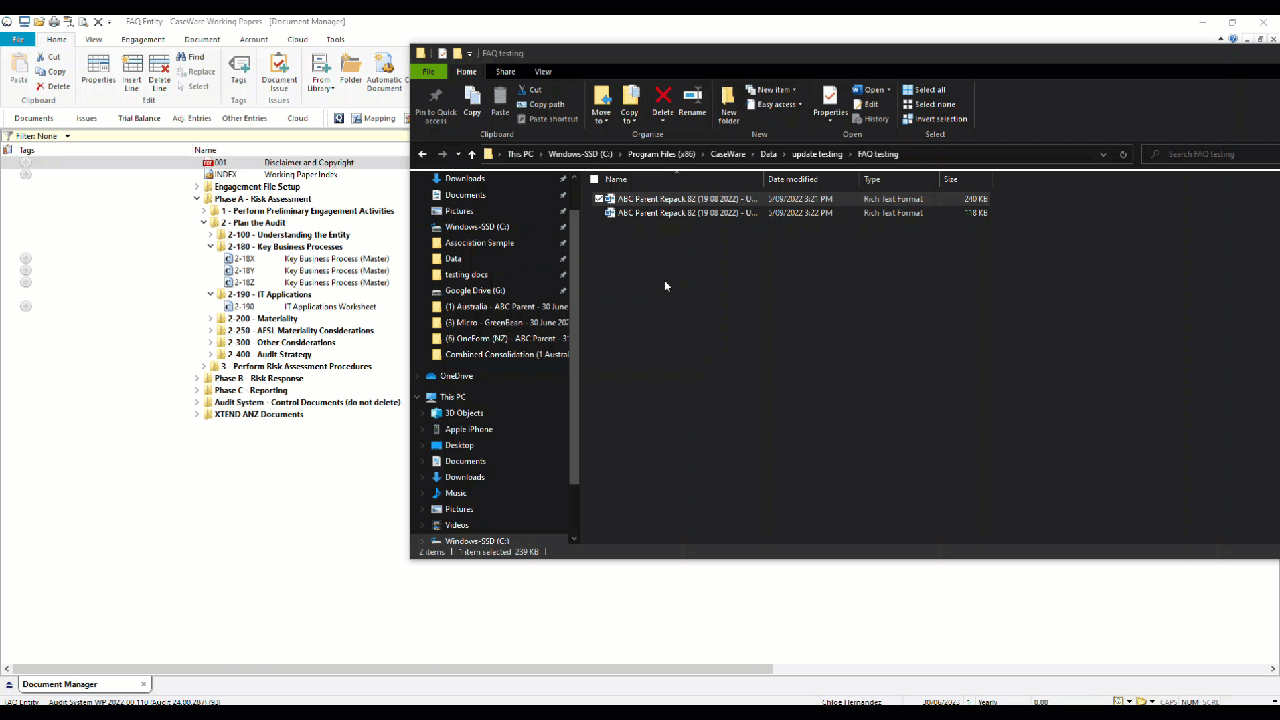Viewport: 1280px width, 720px height.
Task: Open the Tools tab in CaseWare
Action: tap(335, 40)
